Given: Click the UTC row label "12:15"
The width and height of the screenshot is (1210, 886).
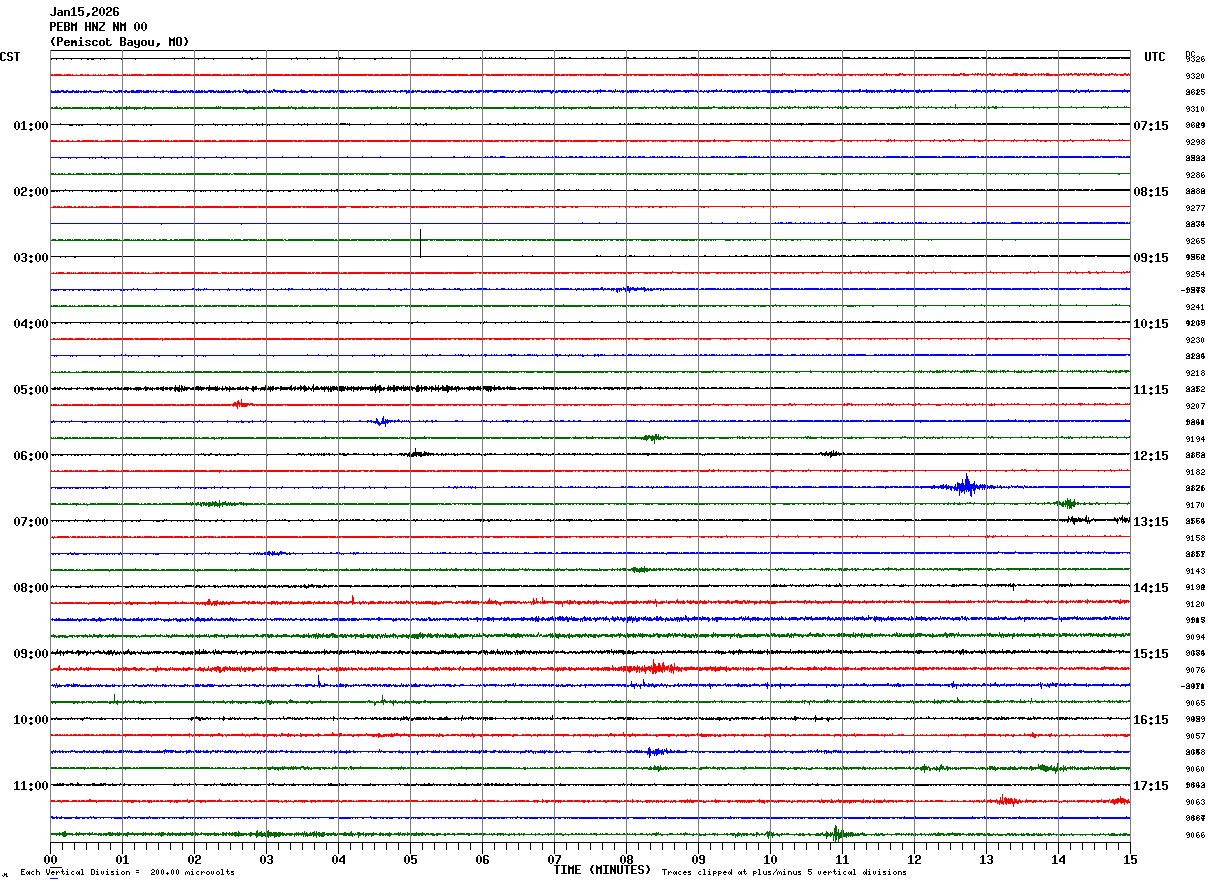Looking at the screenshot, I should coord(1151,456).
